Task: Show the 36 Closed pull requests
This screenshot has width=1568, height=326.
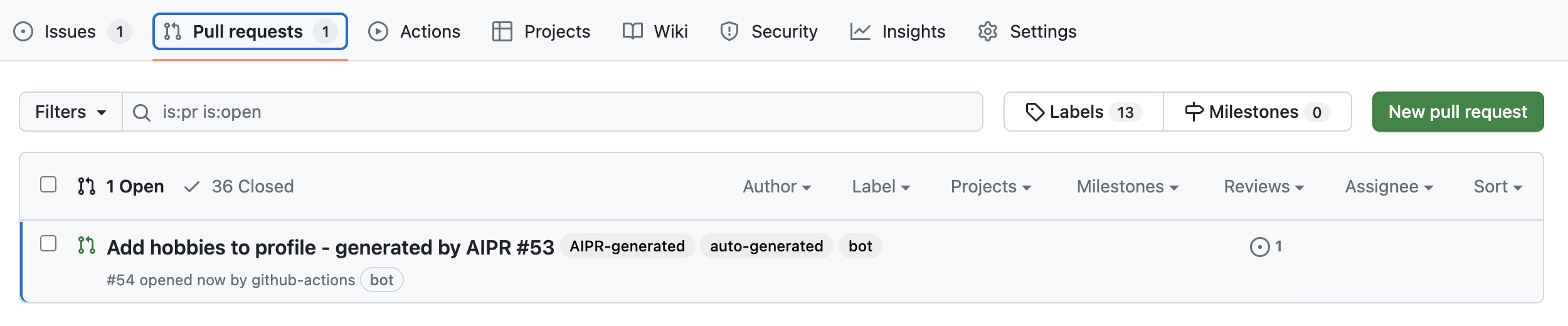Action: (x=240, y=187)
